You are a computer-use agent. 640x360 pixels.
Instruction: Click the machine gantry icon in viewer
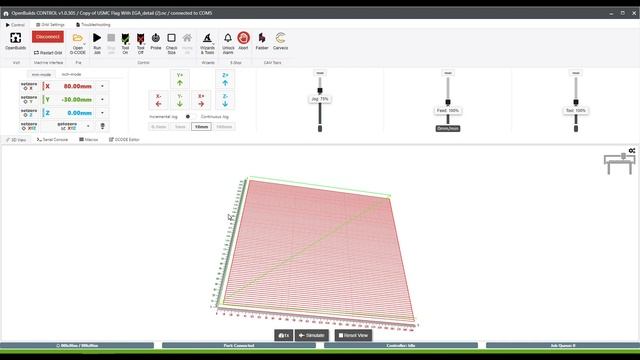coord(619,164)
